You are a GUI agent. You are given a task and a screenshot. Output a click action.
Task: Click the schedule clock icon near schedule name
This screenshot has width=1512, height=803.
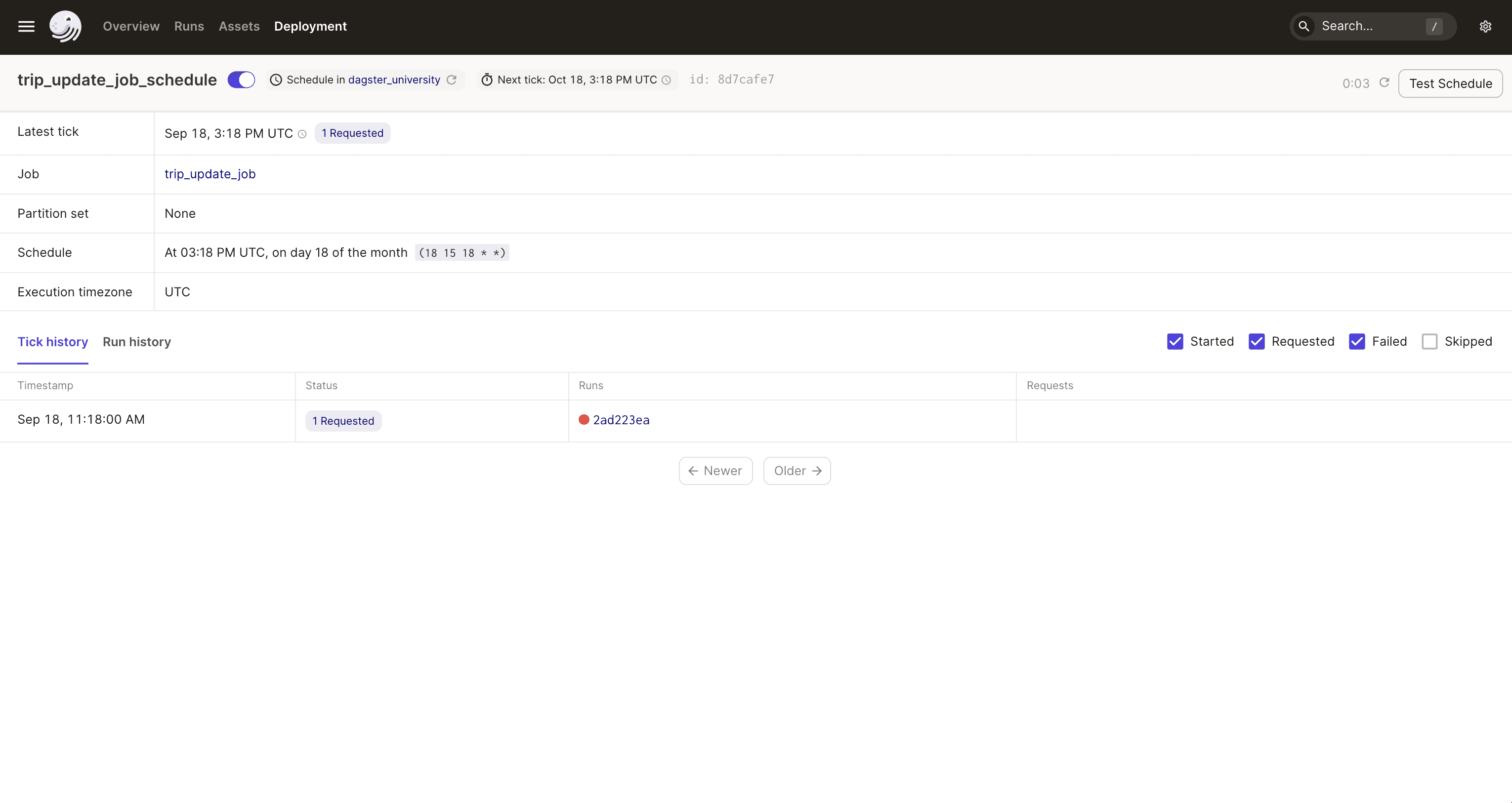point(276,79)
